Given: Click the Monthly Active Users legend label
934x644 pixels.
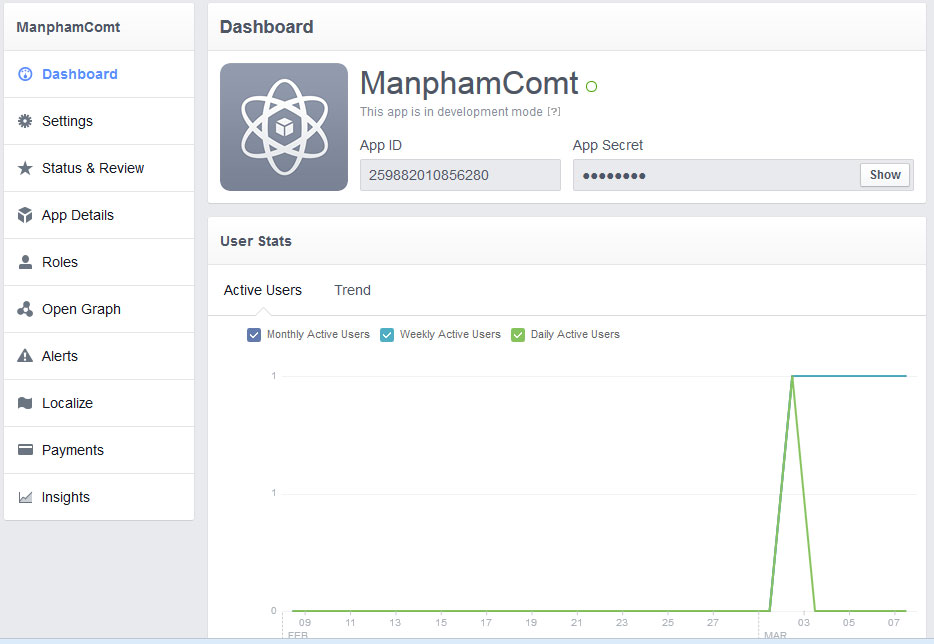Looking at the screenshot, I should pyautogui.click(x=318, y=334).
